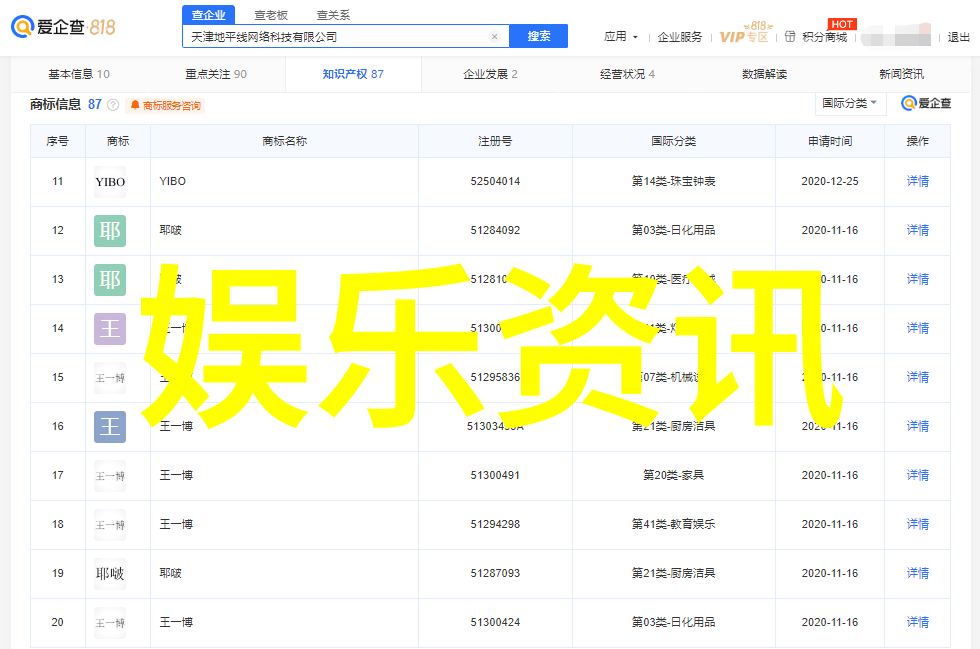980x649 pixels.
Task: Open 详情 for trademark row 20
Action: tap(918, 622)
